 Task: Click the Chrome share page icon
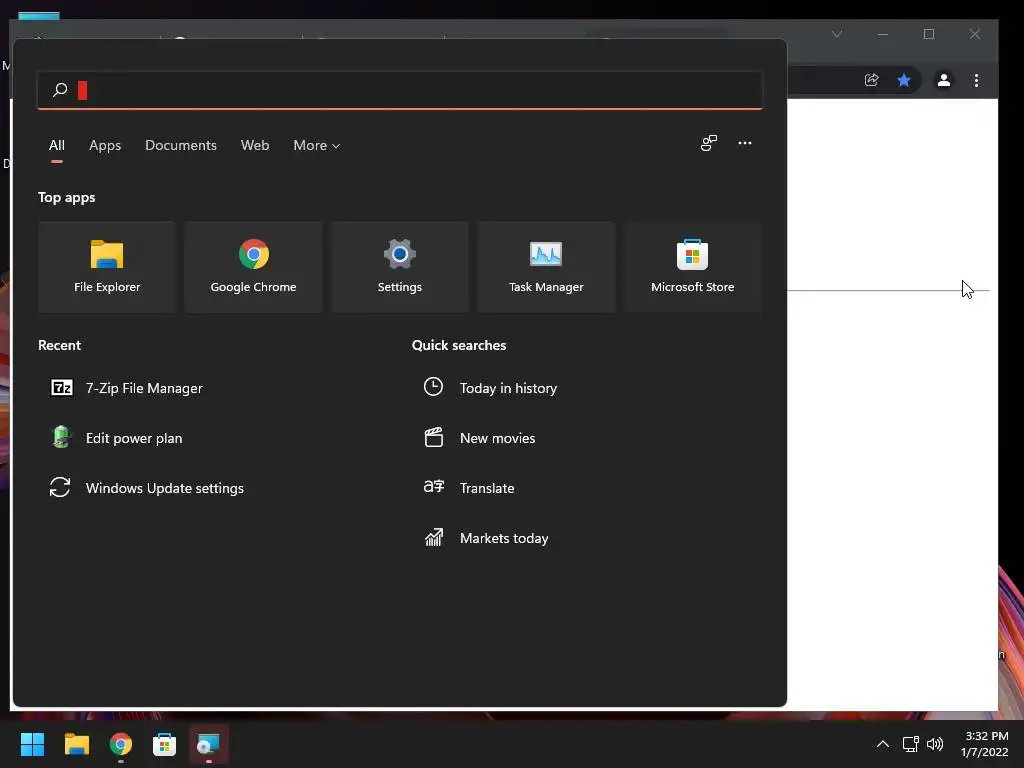[x=871, y=80]
